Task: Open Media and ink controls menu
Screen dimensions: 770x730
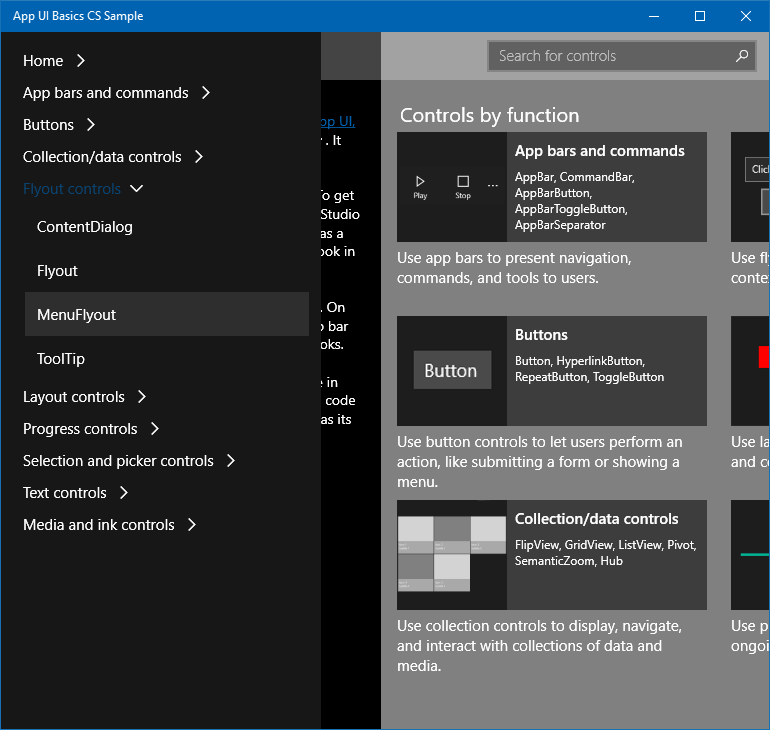Action: (x=98, y=525)
